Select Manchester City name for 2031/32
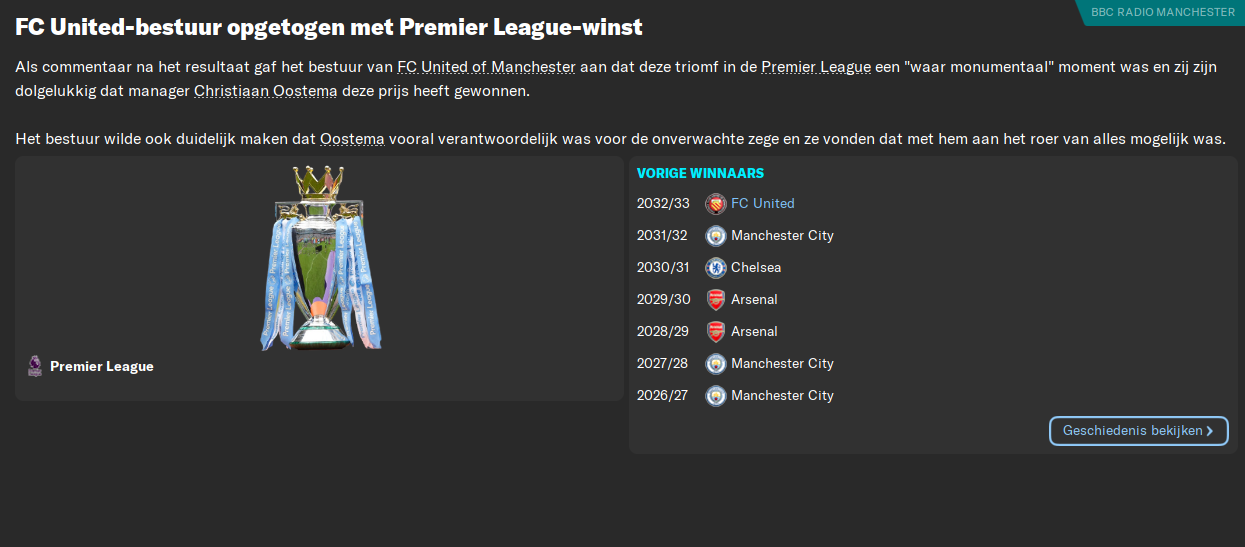Screen dimensions: 1245x547 (x=782, y=236)
